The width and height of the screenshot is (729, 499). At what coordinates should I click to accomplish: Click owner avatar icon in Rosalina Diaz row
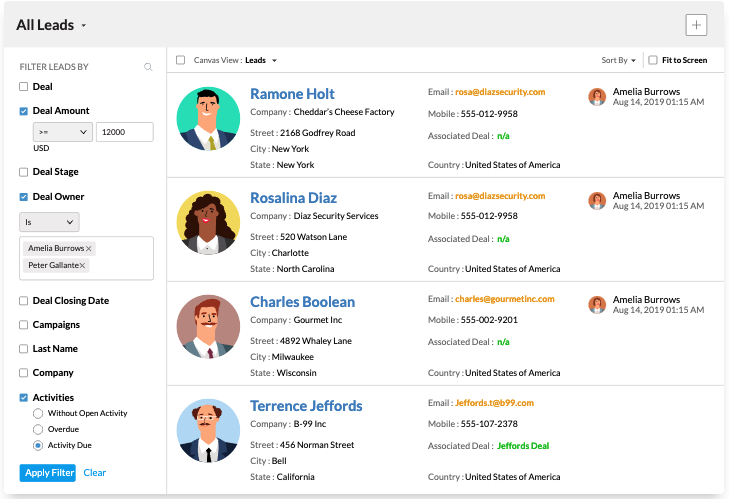[x=597, y=201]
